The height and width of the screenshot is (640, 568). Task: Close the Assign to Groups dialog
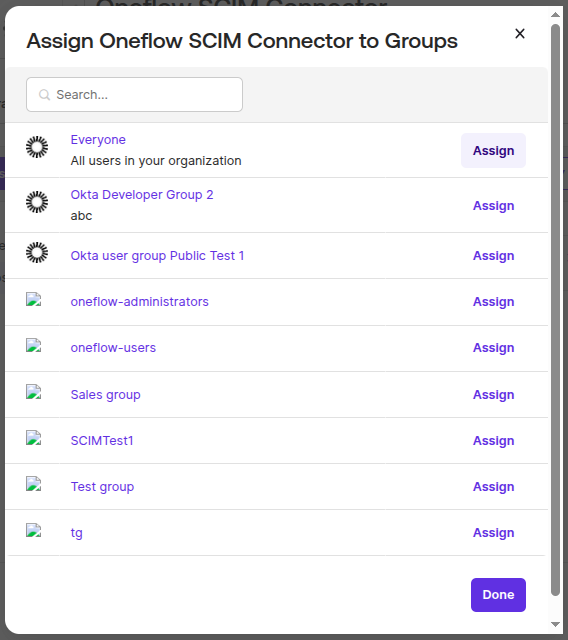click(520, 33)
